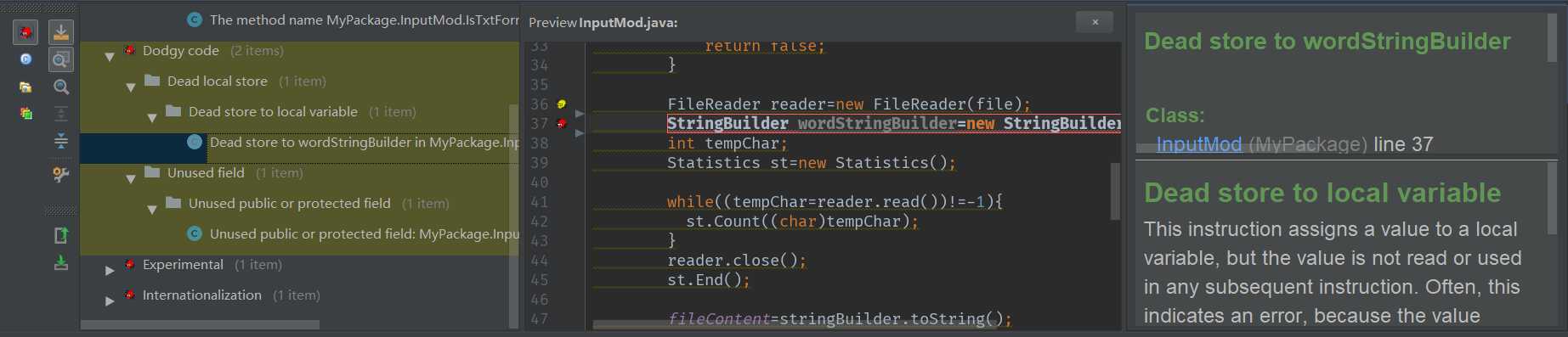Click the bug details panel scrollbar
This screenshot has width=1568, height=337.
tap(1552, 38)
